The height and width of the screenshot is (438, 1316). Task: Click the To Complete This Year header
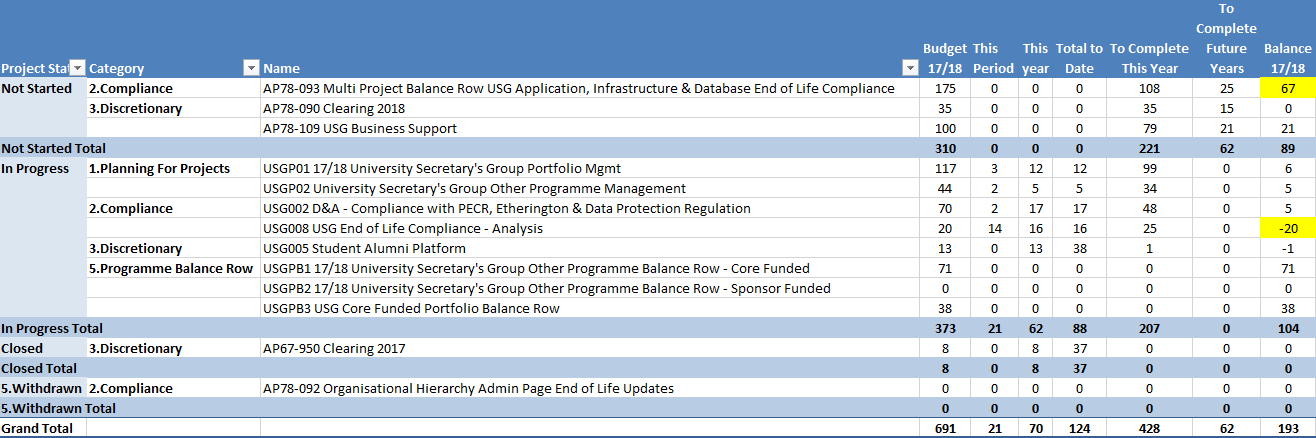1149,58
